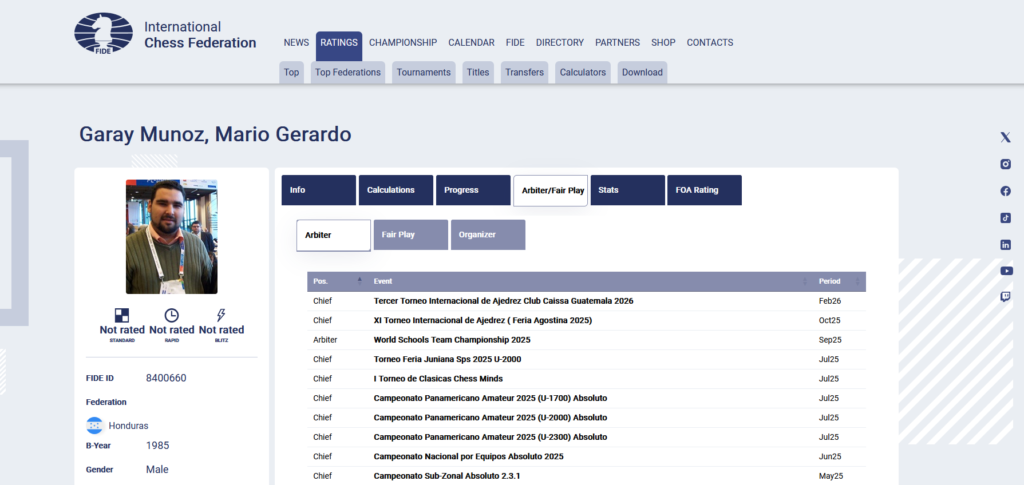Open the World Schools Team Championship 2025 event
Screen dimensions: 1024x485
[x=451, y=340]
